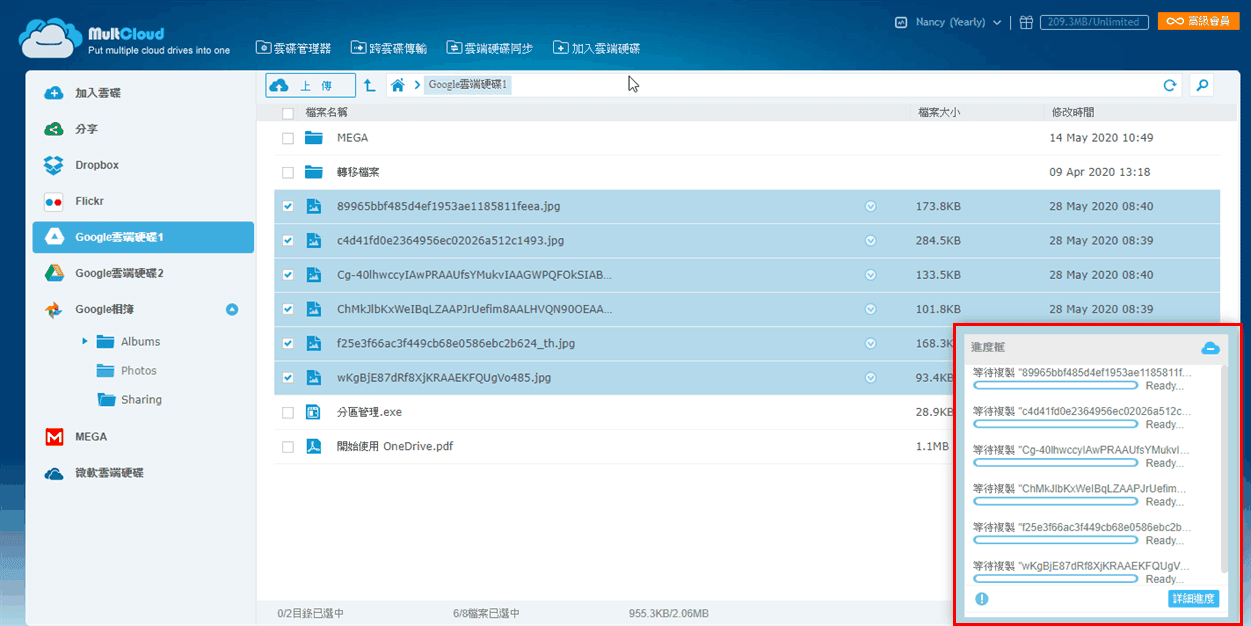Click the 詳細進度 button
The height and width of the screenshot is (626, 1251).
[1193, 599]
